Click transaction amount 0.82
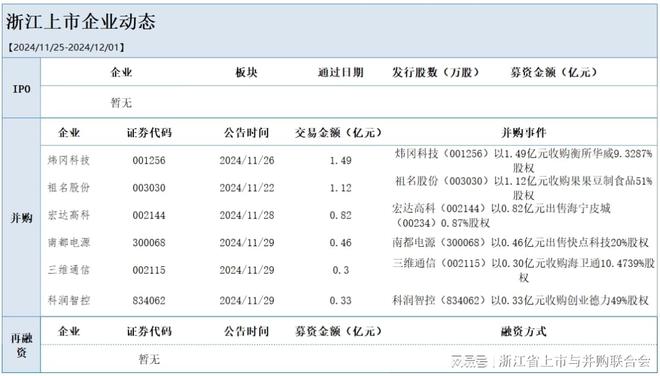The height and width of the screenshot is (376, 660). click(341, 215)
